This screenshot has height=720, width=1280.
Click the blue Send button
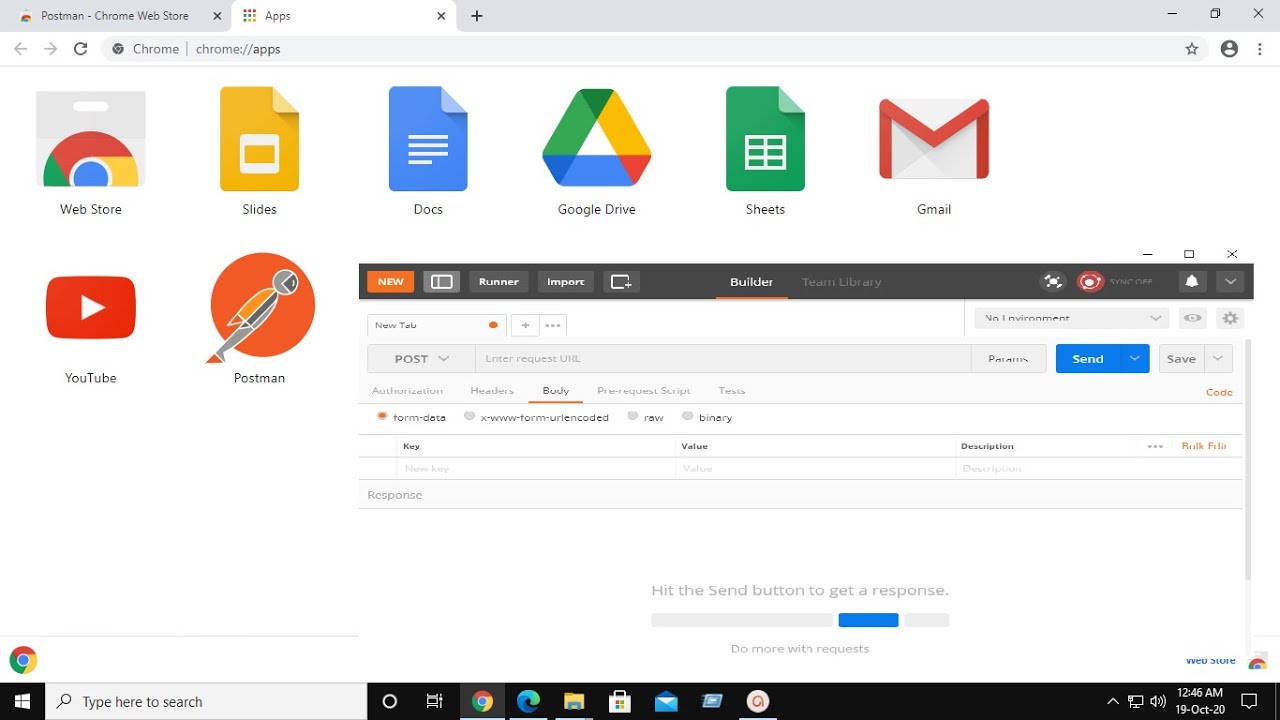[x=1088, y=359]
